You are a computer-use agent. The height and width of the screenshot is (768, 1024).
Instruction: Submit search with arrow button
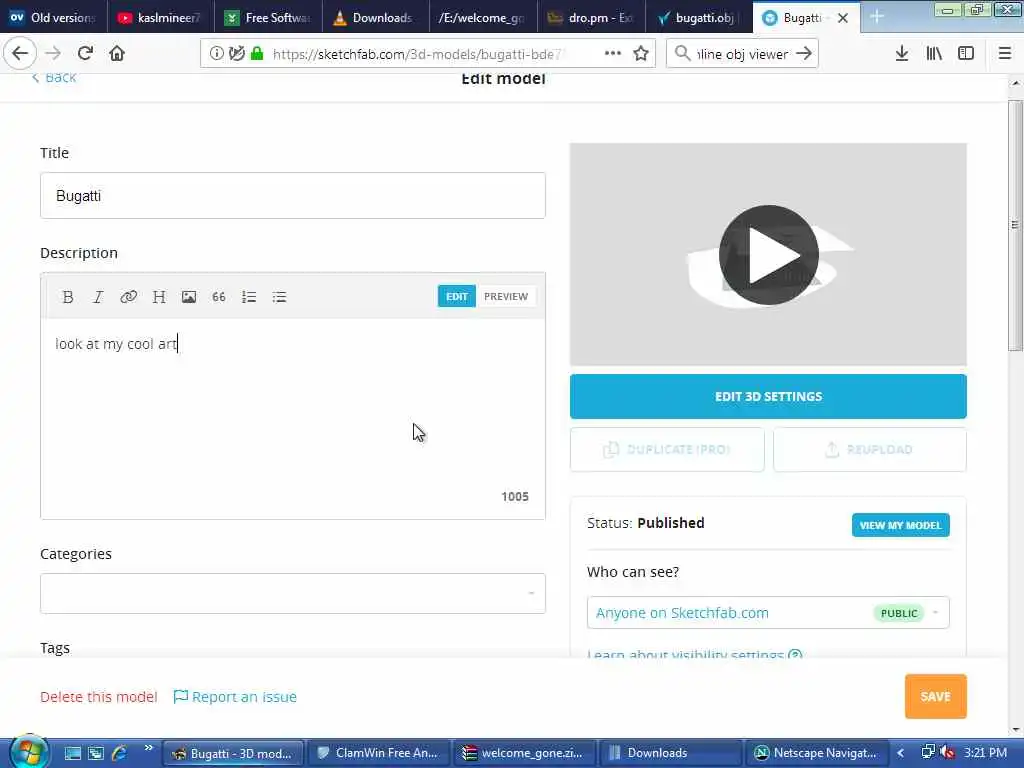tap(805, 54)
